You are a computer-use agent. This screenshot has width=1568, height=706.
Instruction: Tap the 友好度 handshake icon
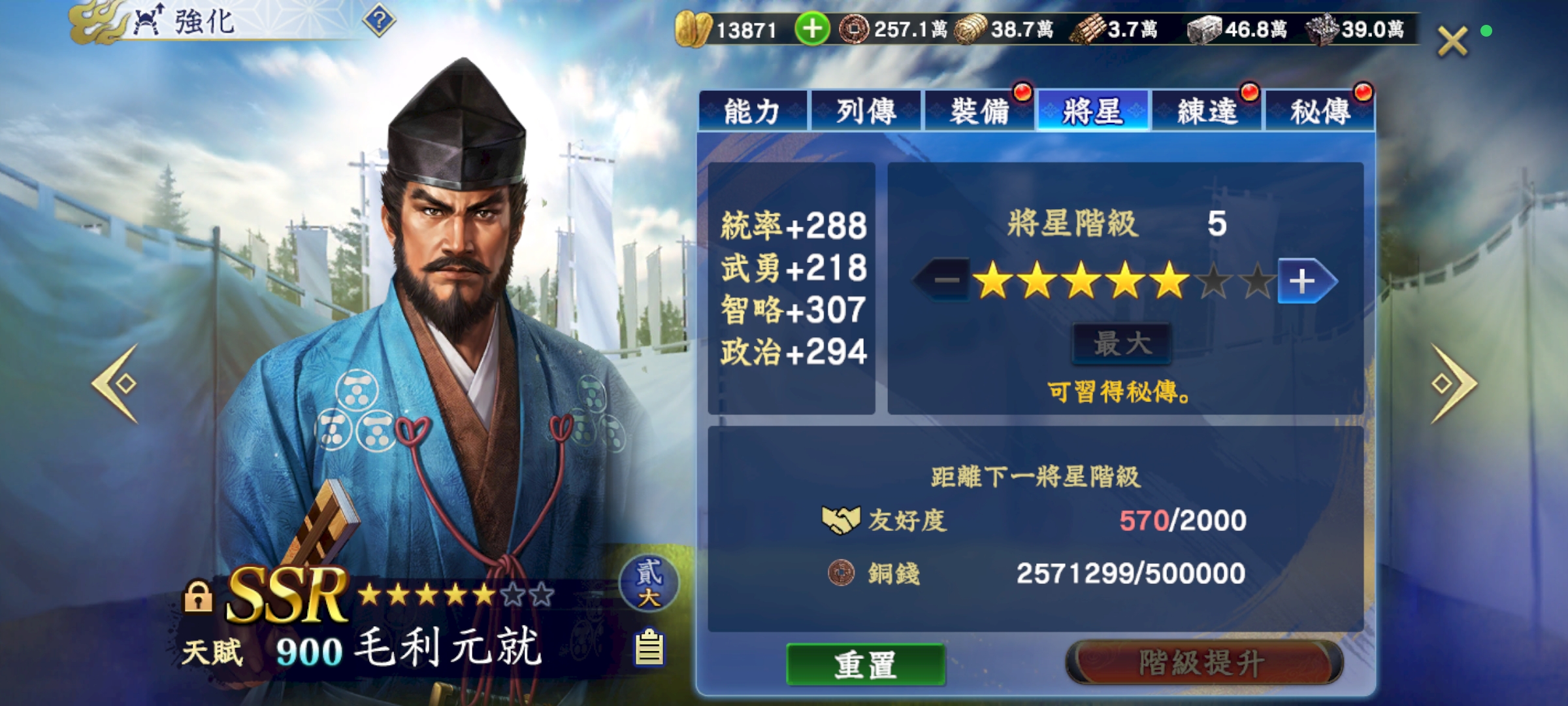[x=841, y=520]
